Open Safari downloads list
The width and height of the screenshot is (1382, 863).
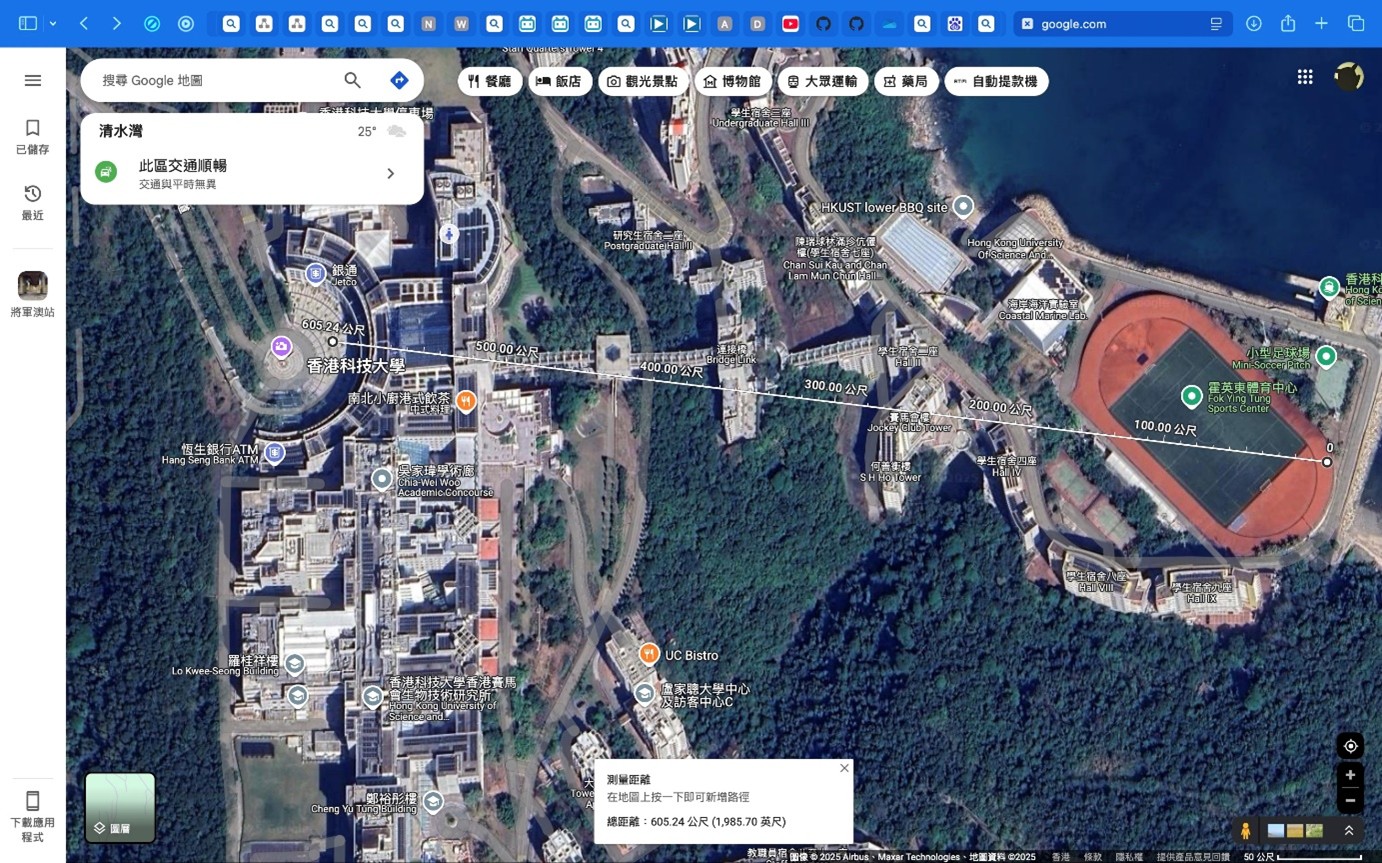(1253, 23)
